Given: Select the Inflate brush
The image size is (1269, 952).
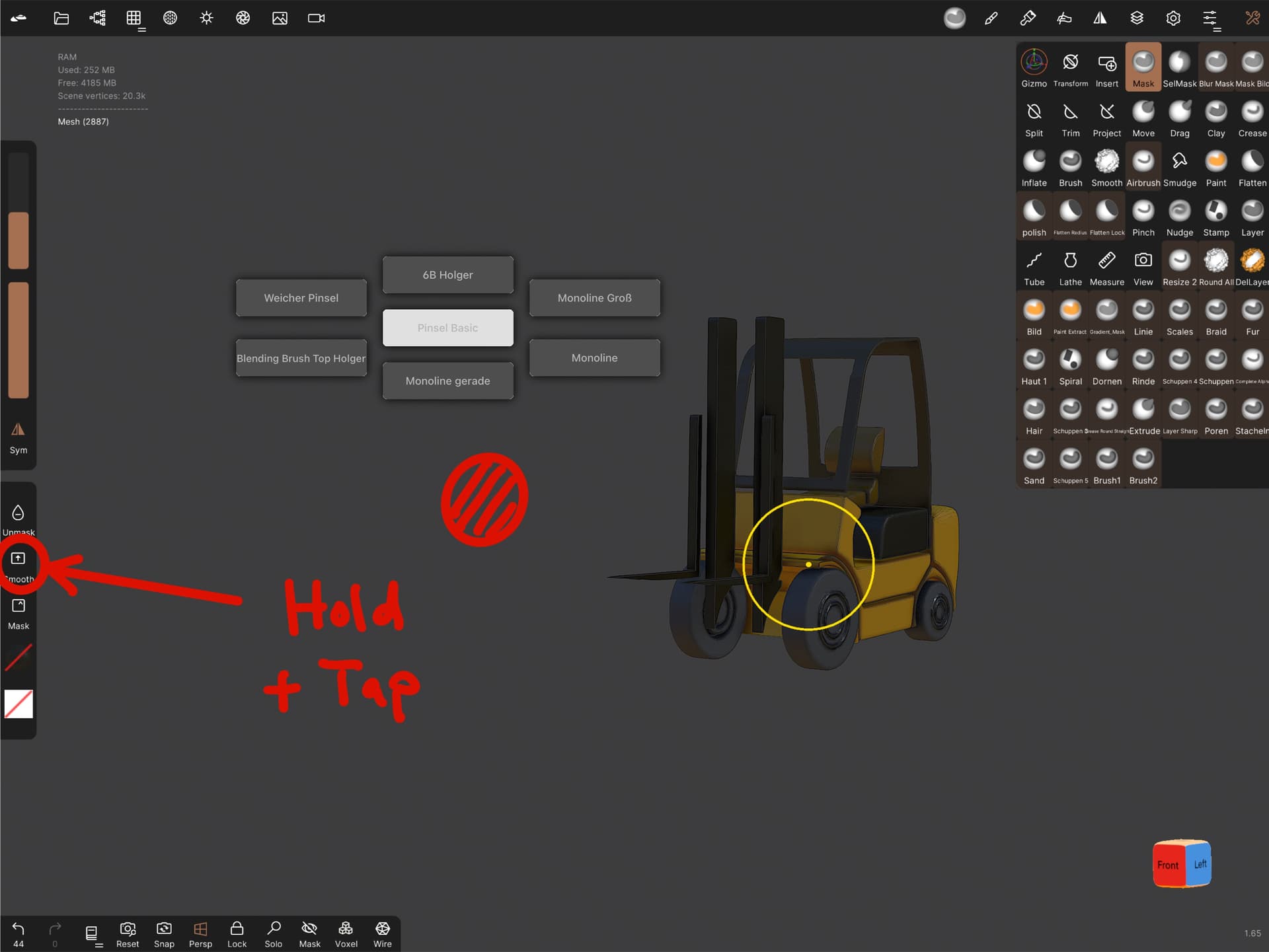Looking at the screenshot, I should (1034, 168).
